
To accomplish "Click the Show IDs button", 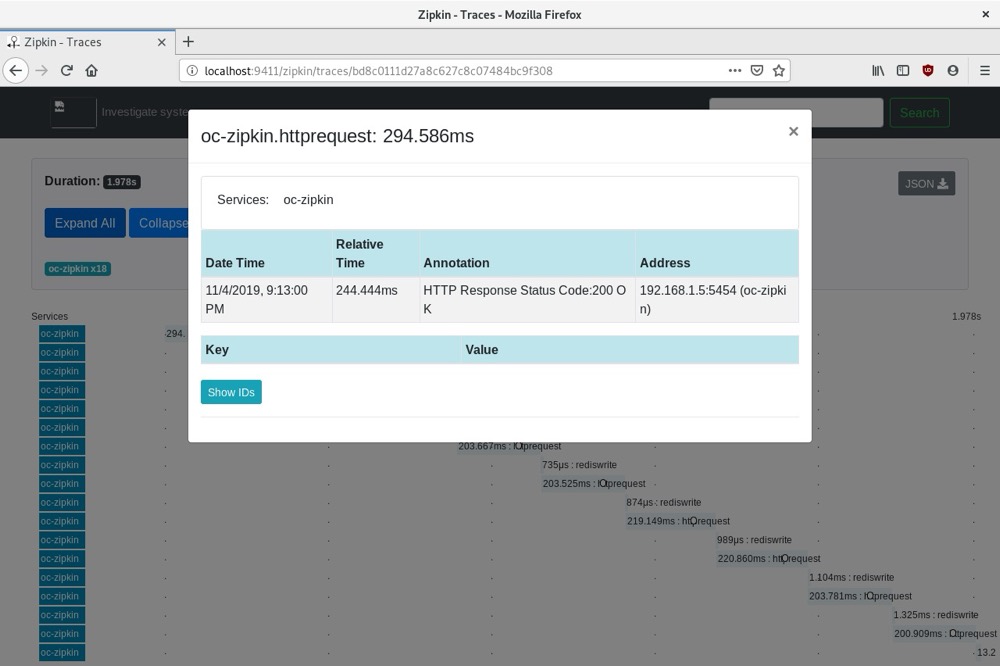I will click(x=231, y=392).
